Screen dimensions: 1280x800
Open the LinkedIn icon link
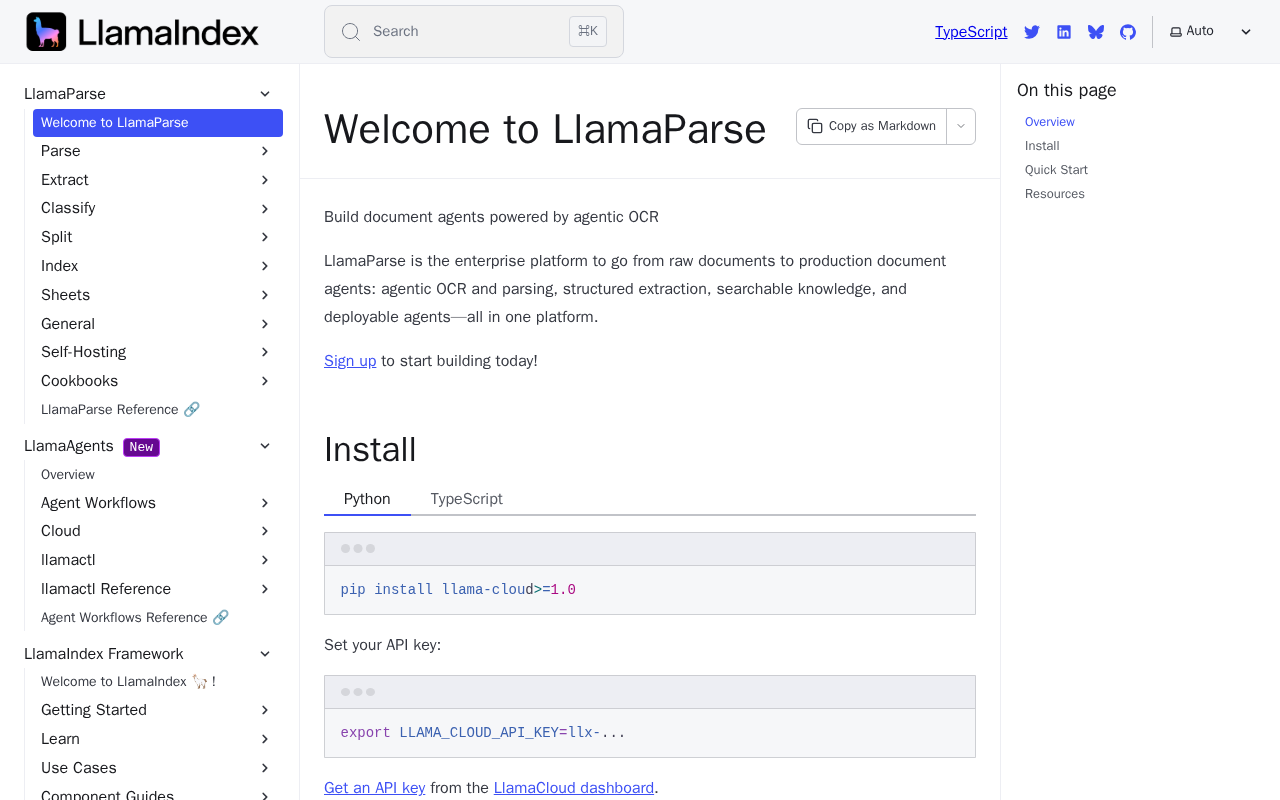[1064, 32]
